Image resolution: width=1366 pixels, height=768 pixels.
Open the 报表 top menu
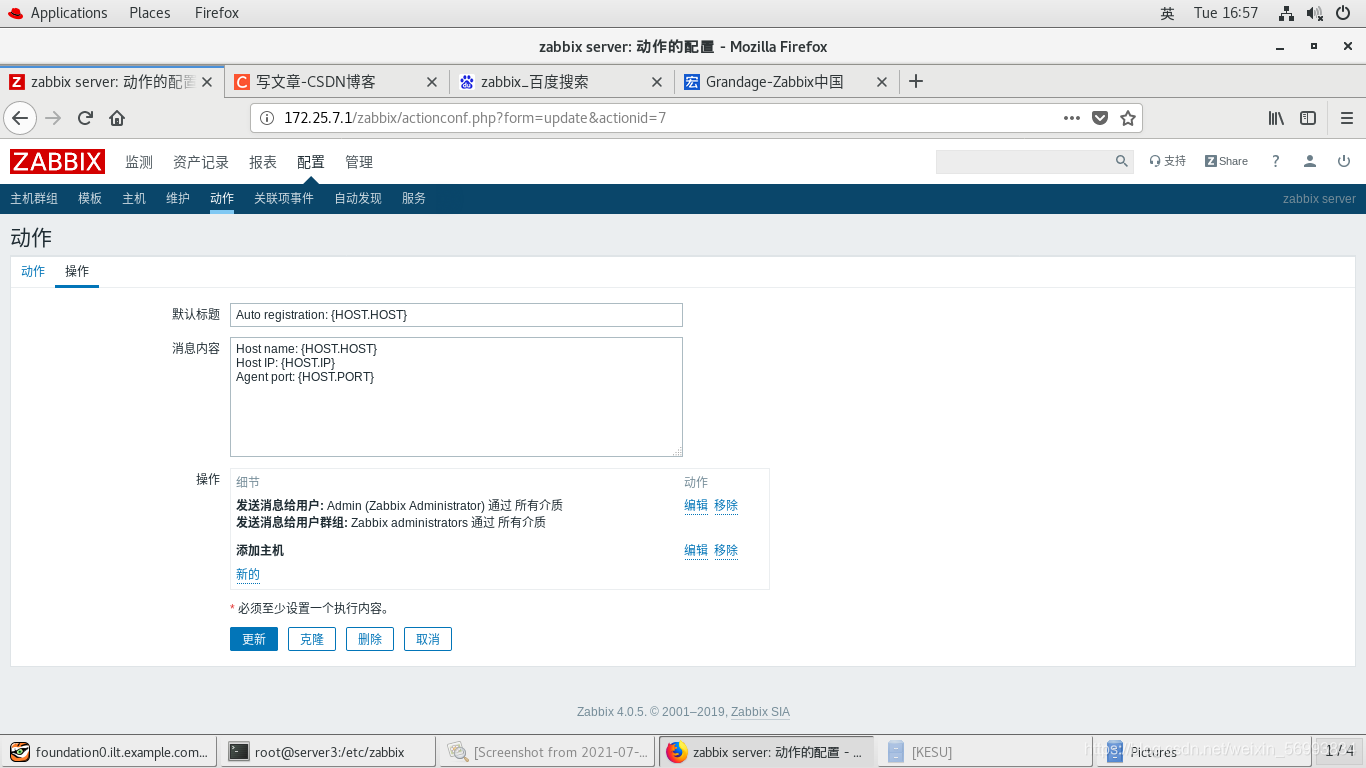[263, 162]
